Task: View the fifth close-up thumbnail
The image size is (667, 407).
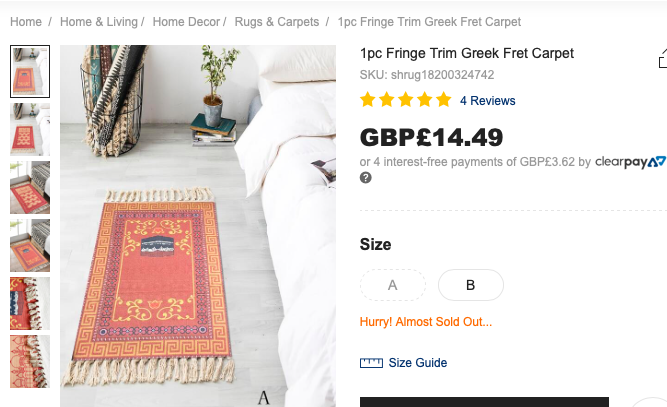Action: 30,303
